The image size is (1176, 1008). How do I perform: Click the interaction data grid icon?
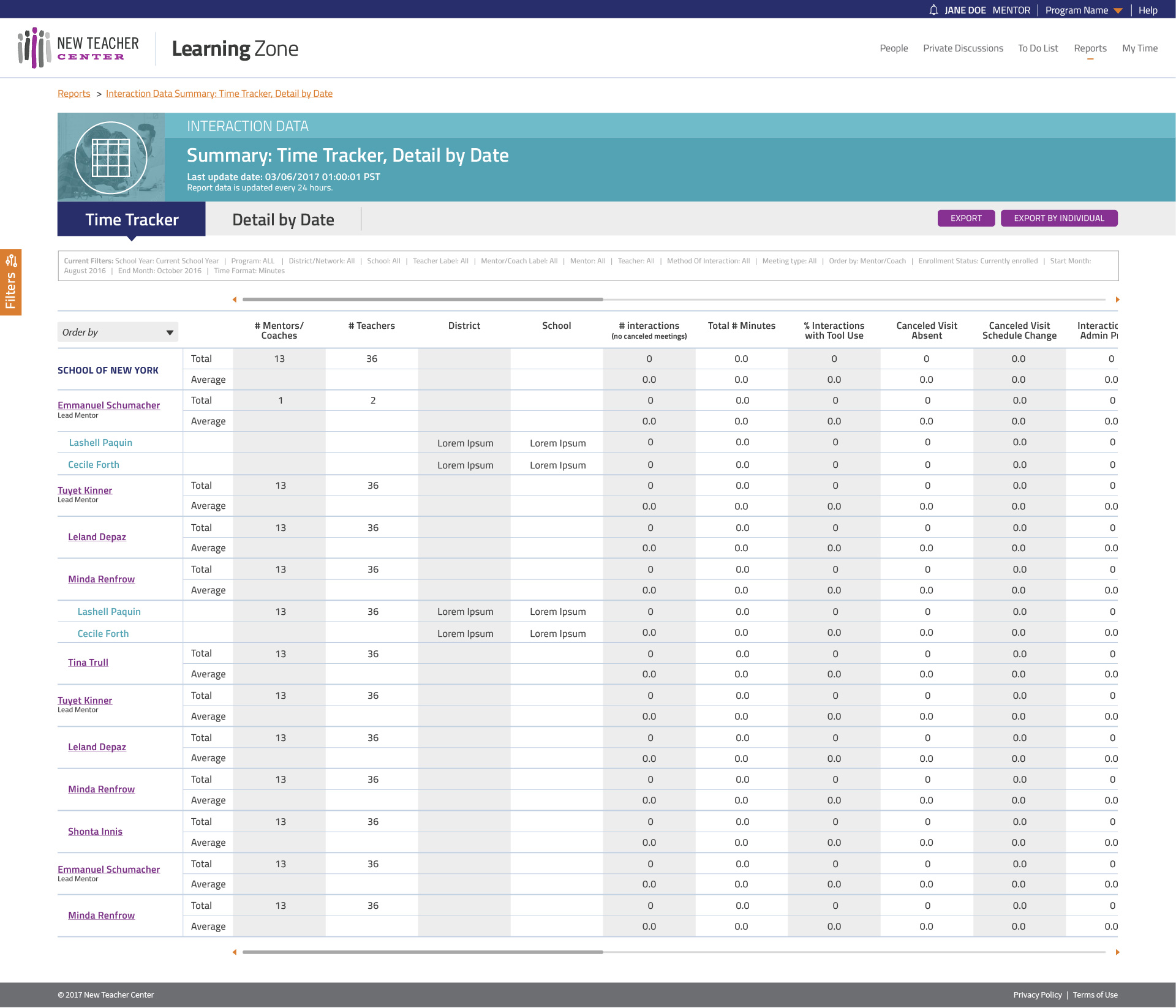[x=111, y=157]
